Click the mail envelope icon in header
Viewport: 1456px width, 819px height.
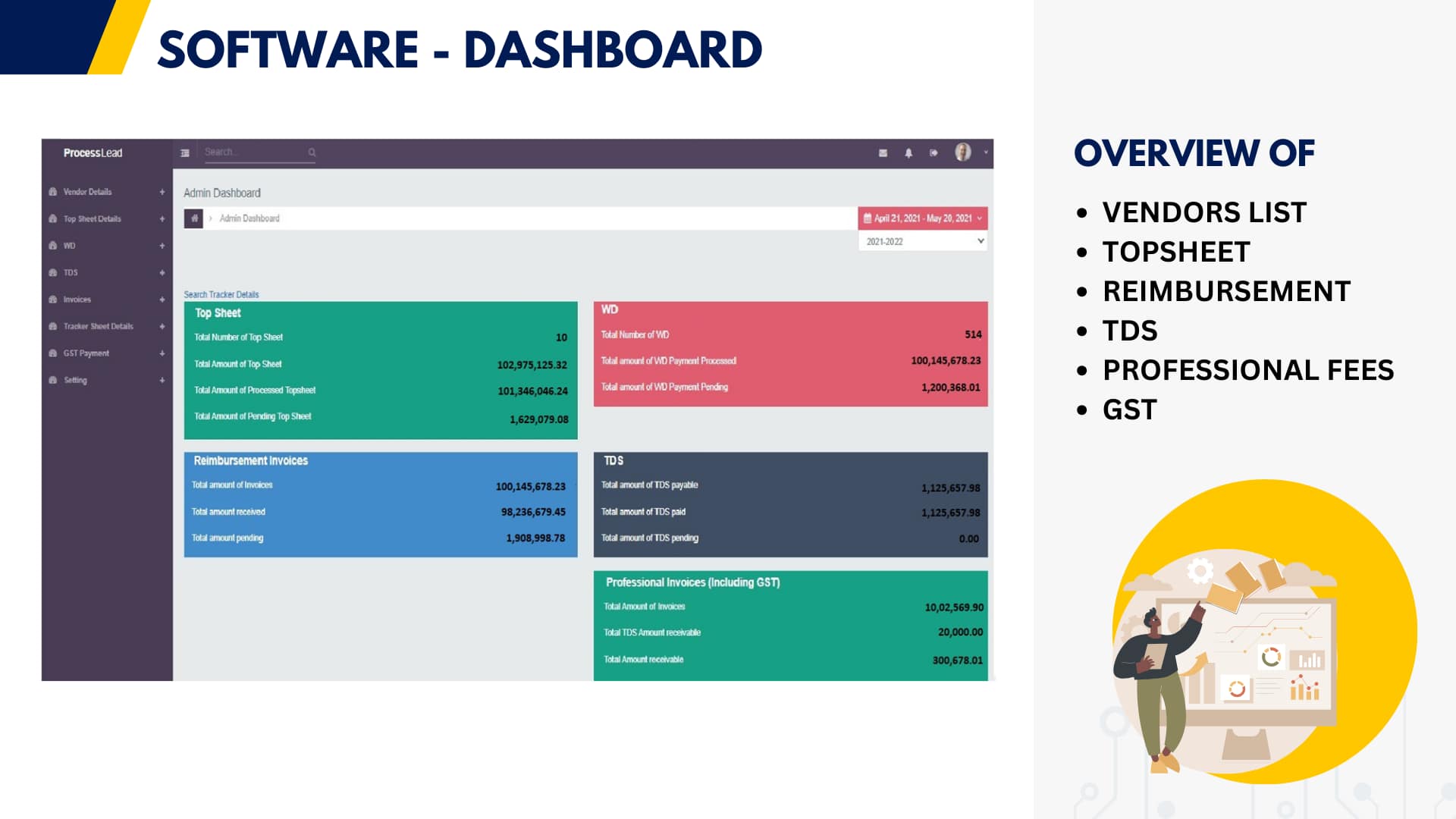[x=883, y=153]
